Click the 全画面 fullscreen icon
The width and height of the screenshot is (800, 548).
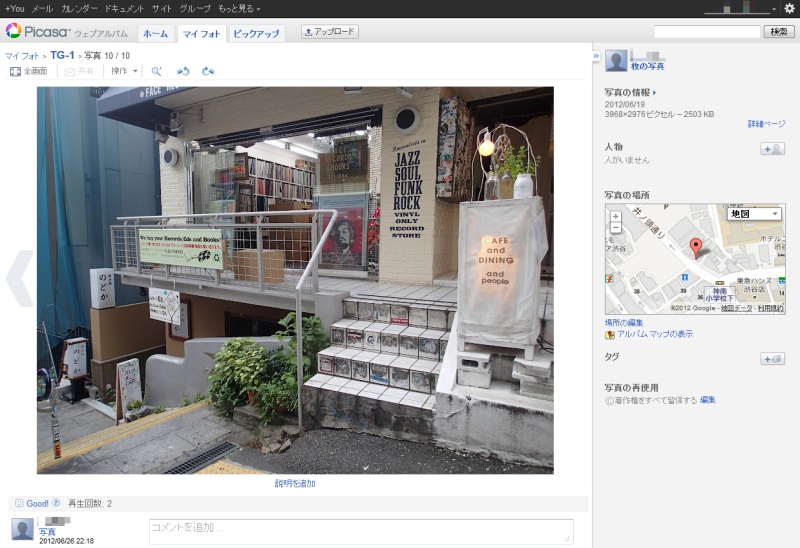click(15, 71)
